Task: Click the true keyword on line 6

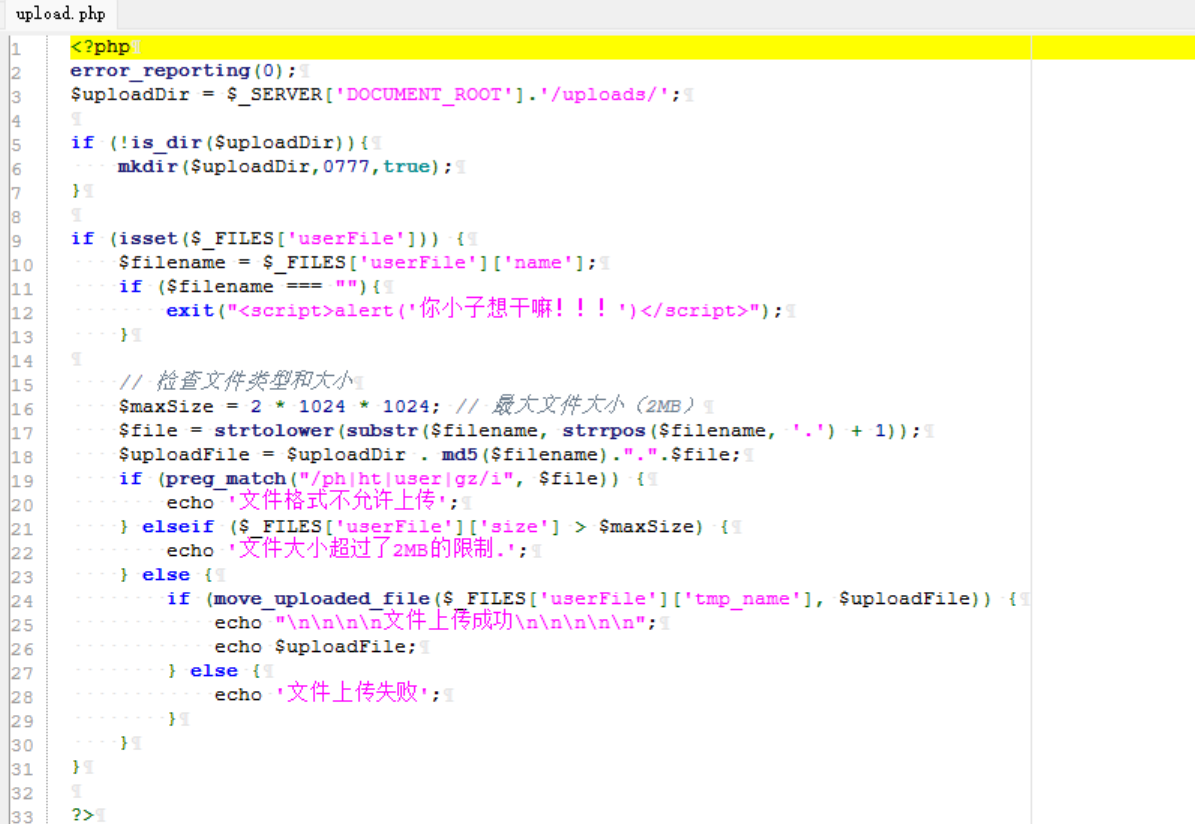Action: 405,167
